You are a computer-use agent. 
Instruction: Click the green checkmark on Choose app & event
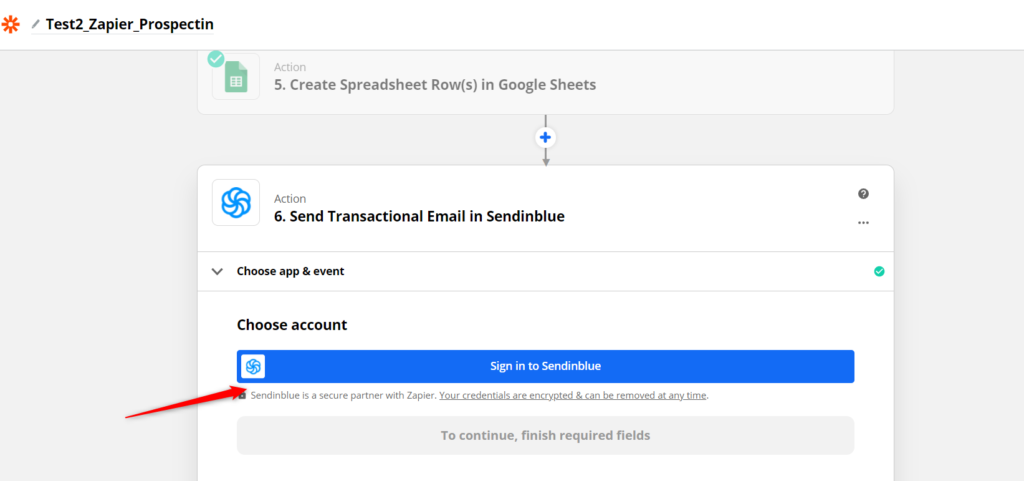click(879, 271)
